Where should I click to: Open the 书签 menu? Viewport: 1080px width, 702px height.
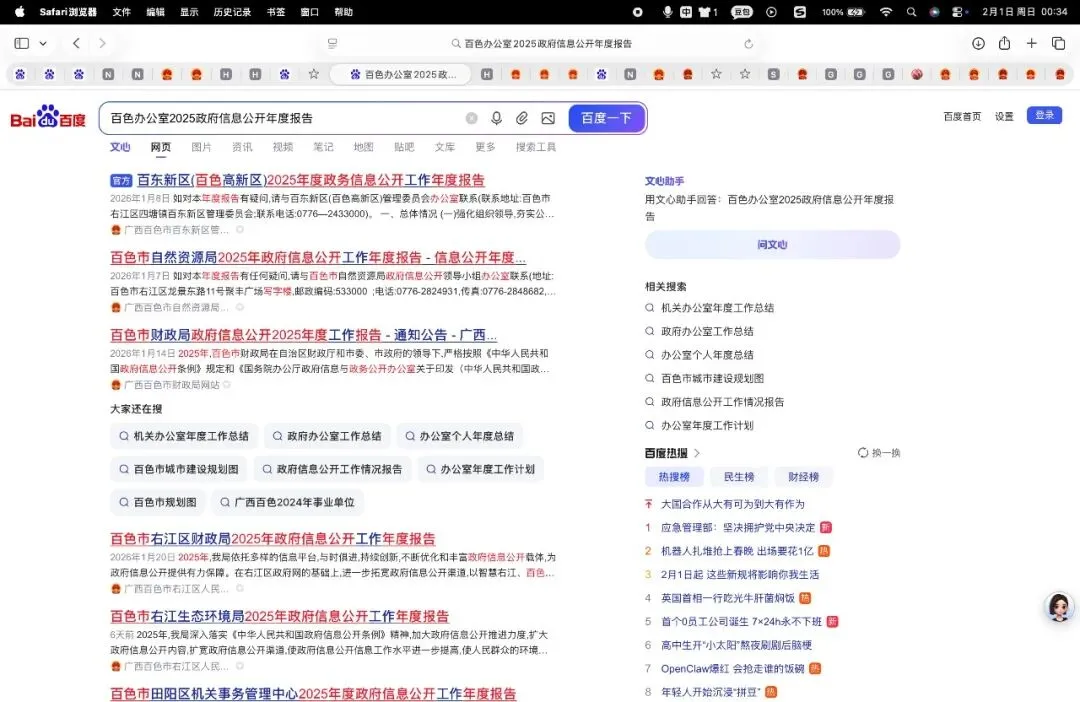click(276, 12)
